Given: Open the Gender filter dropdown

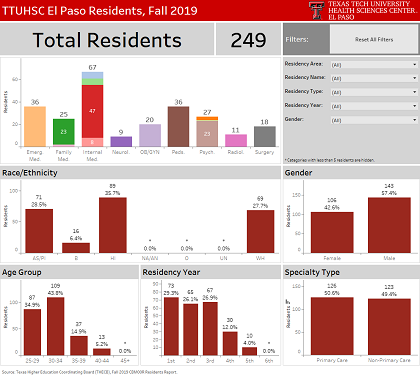Looking at the screenshot, I should (x=374, y=120).
